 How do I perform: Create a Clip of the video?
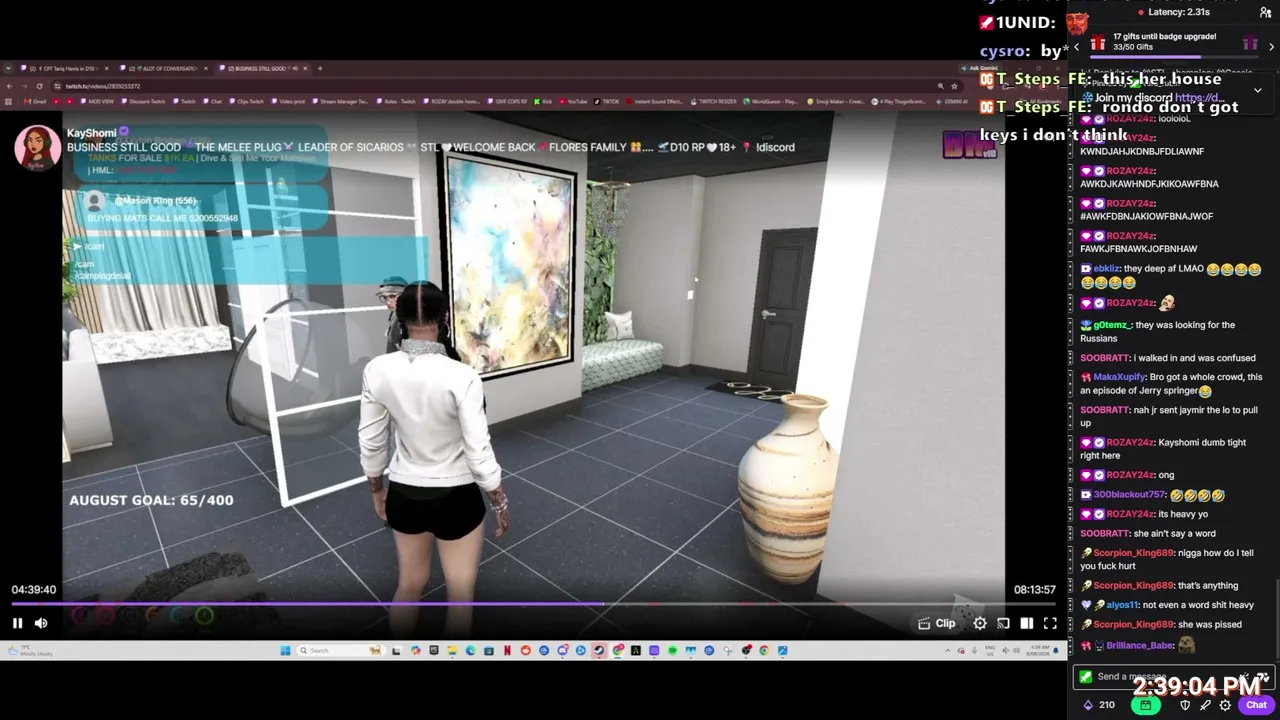tap(937, 623)
